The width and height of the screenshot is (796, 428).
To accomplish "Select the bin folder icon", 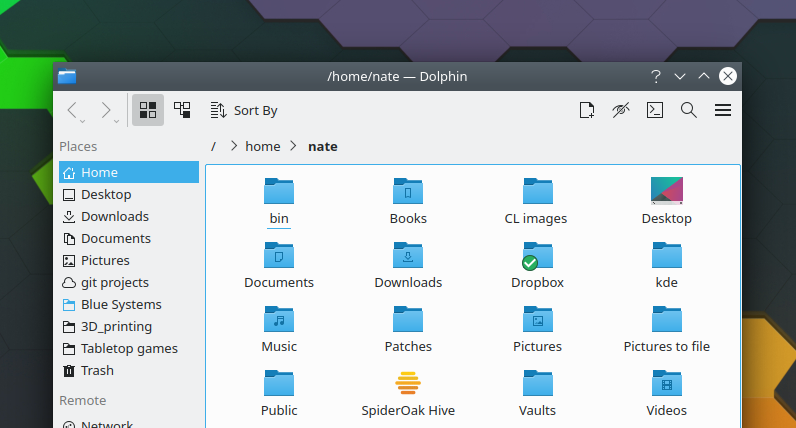I will pos(279,191).
